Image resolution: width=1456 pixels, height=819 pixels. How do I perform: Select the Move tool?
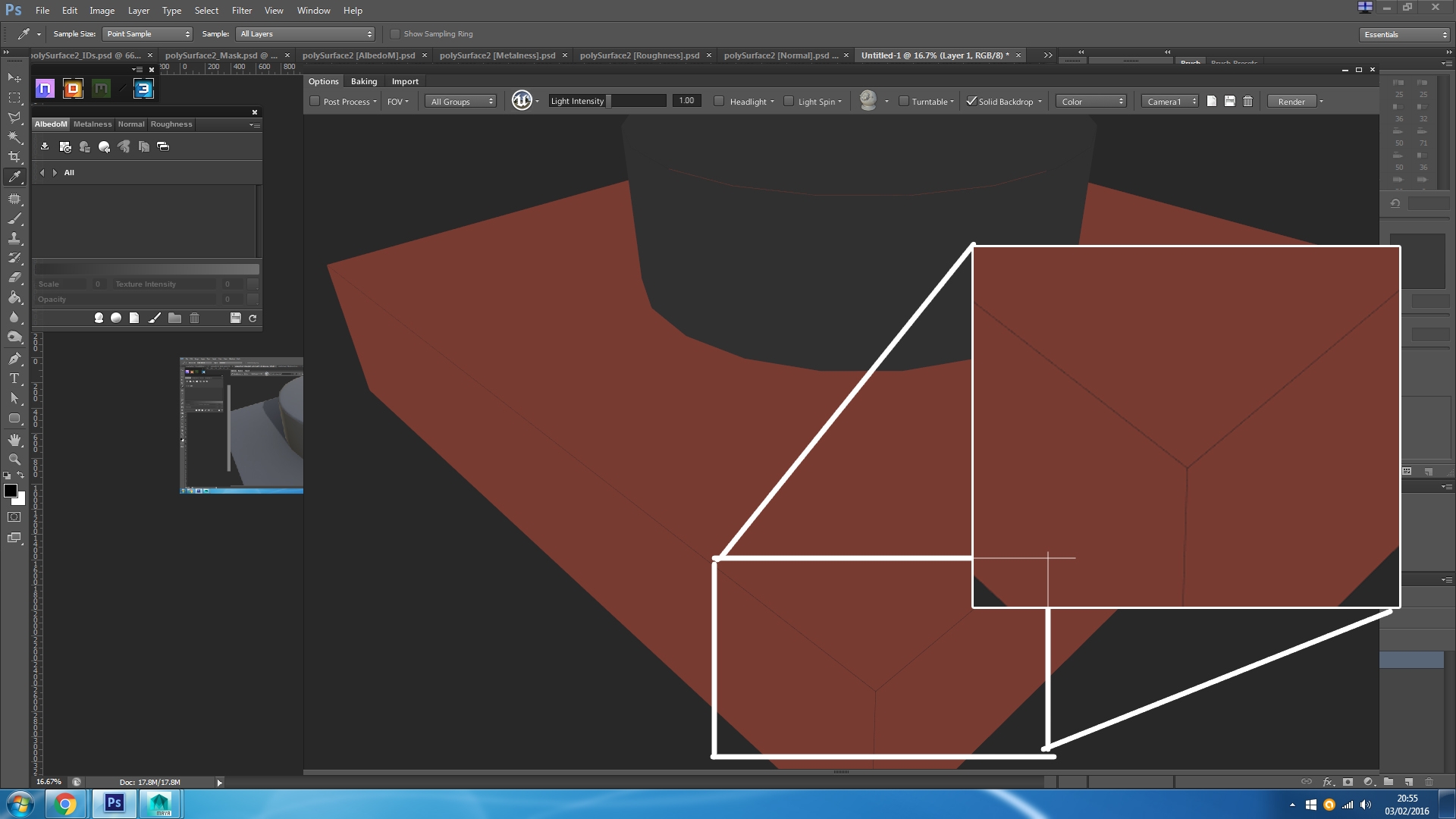[x=14, y=78]
